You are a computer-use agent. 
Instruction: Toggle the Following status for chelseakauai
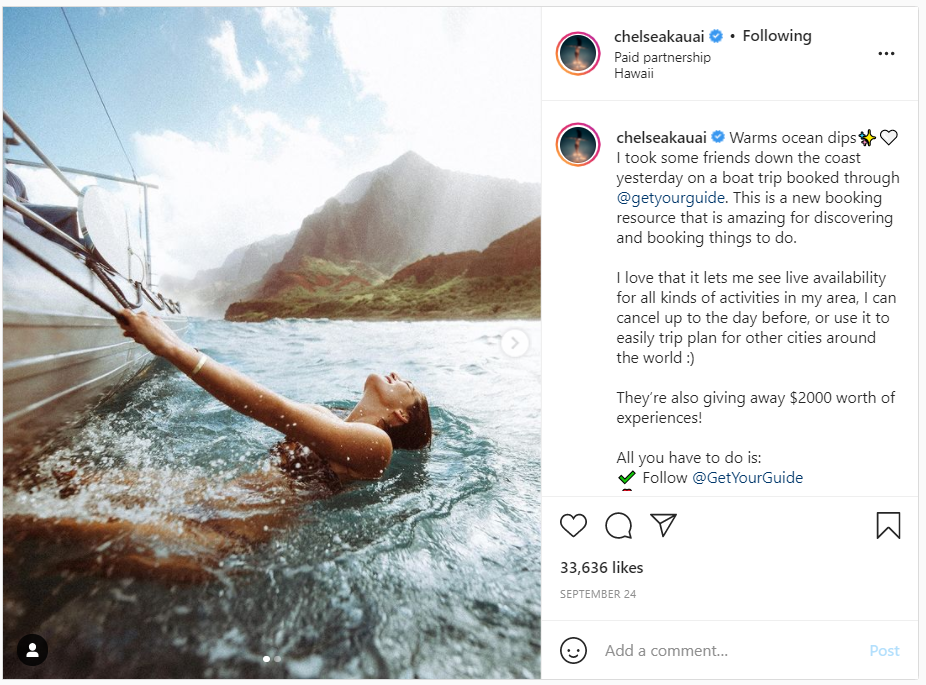[777, 36]
